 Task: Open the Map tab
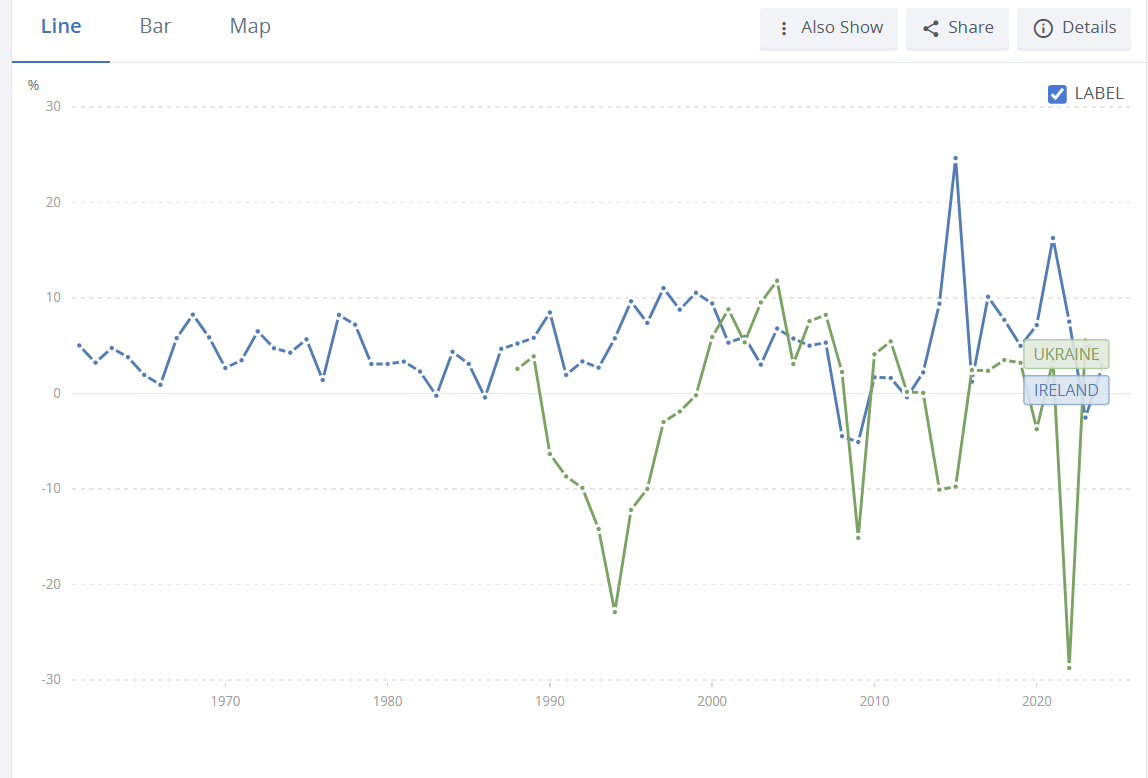click(x=250, y=27)
